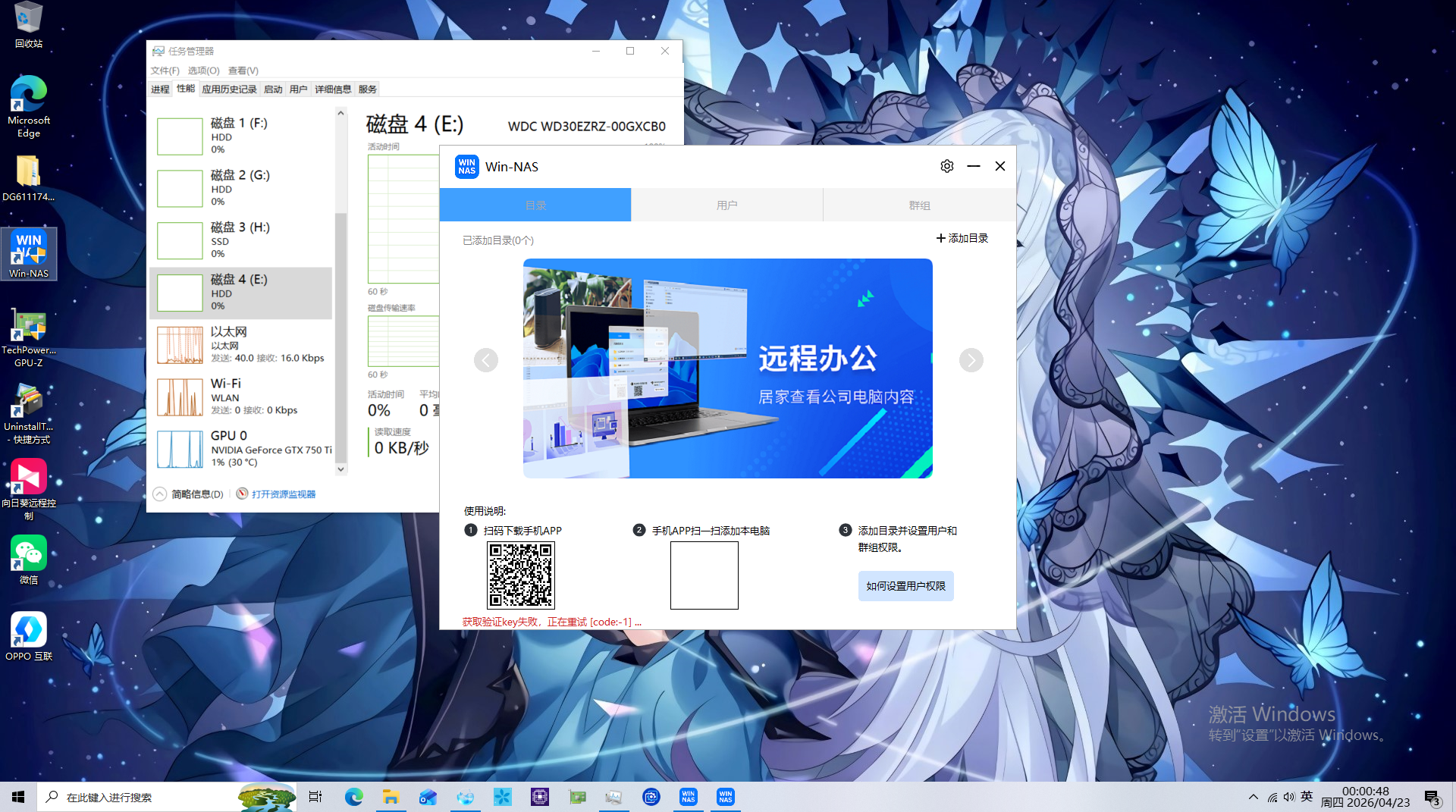Switch to the 用户 tab in Win-NAS

(x=726, y=205)
